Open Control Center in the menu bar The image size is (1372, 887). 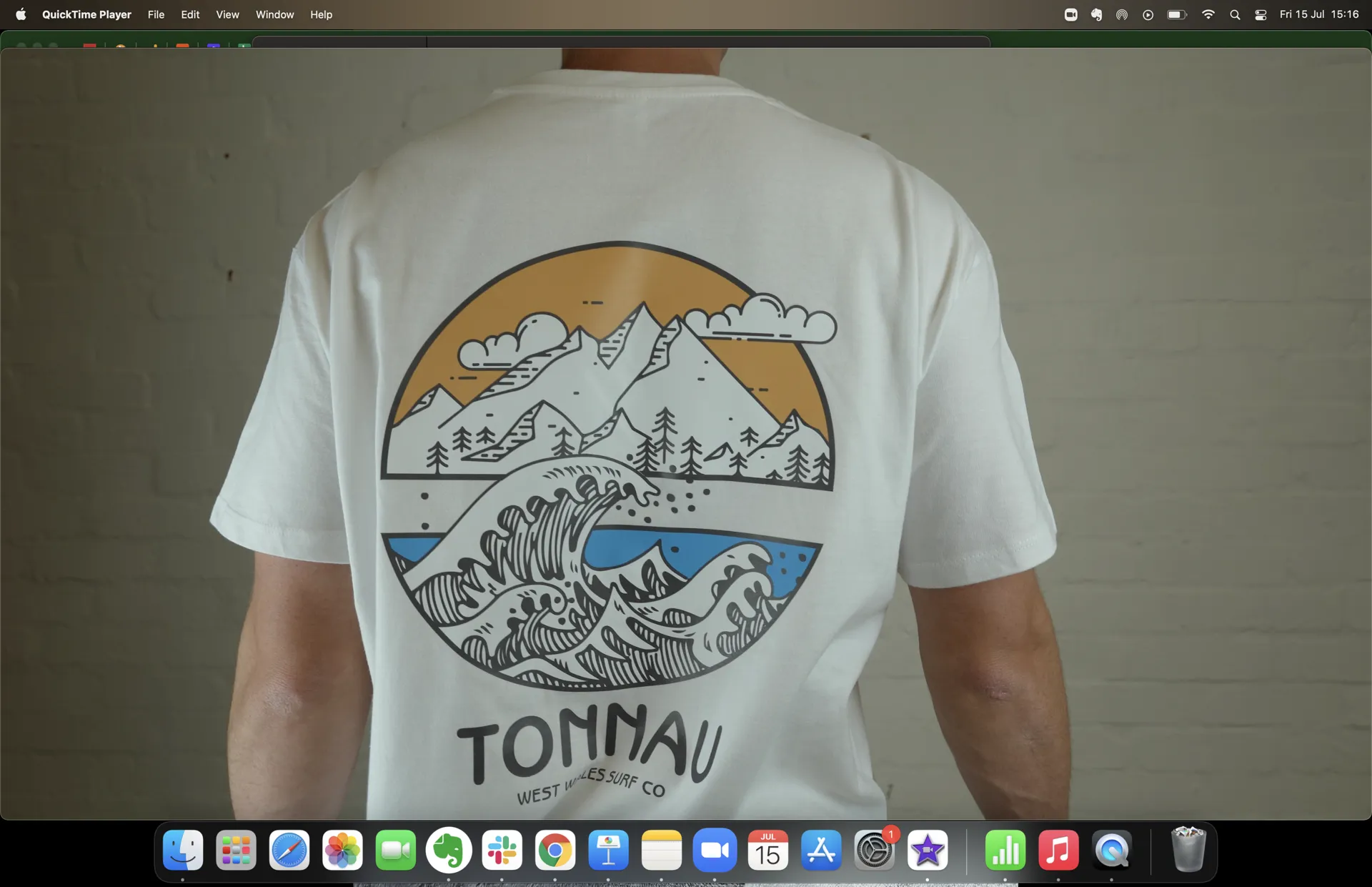tap(1261, 14)
